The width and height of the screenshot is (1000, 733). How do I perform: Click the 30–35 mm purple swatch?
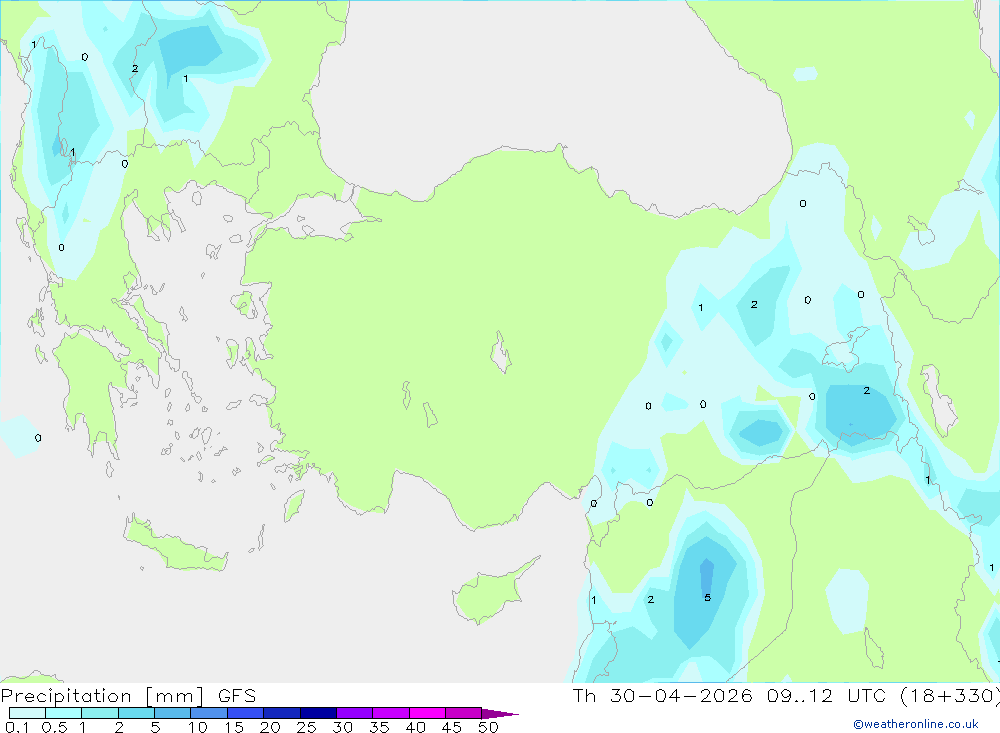tap(354, 713)
